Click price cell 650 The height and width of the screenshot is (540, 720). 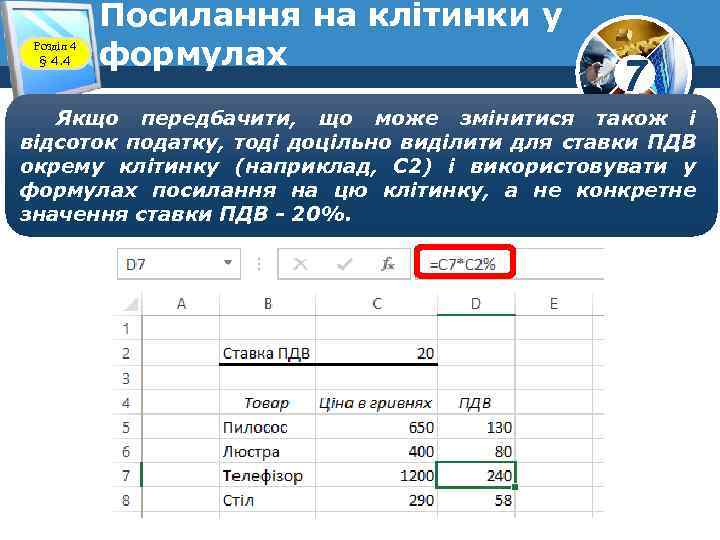(377, 428)
